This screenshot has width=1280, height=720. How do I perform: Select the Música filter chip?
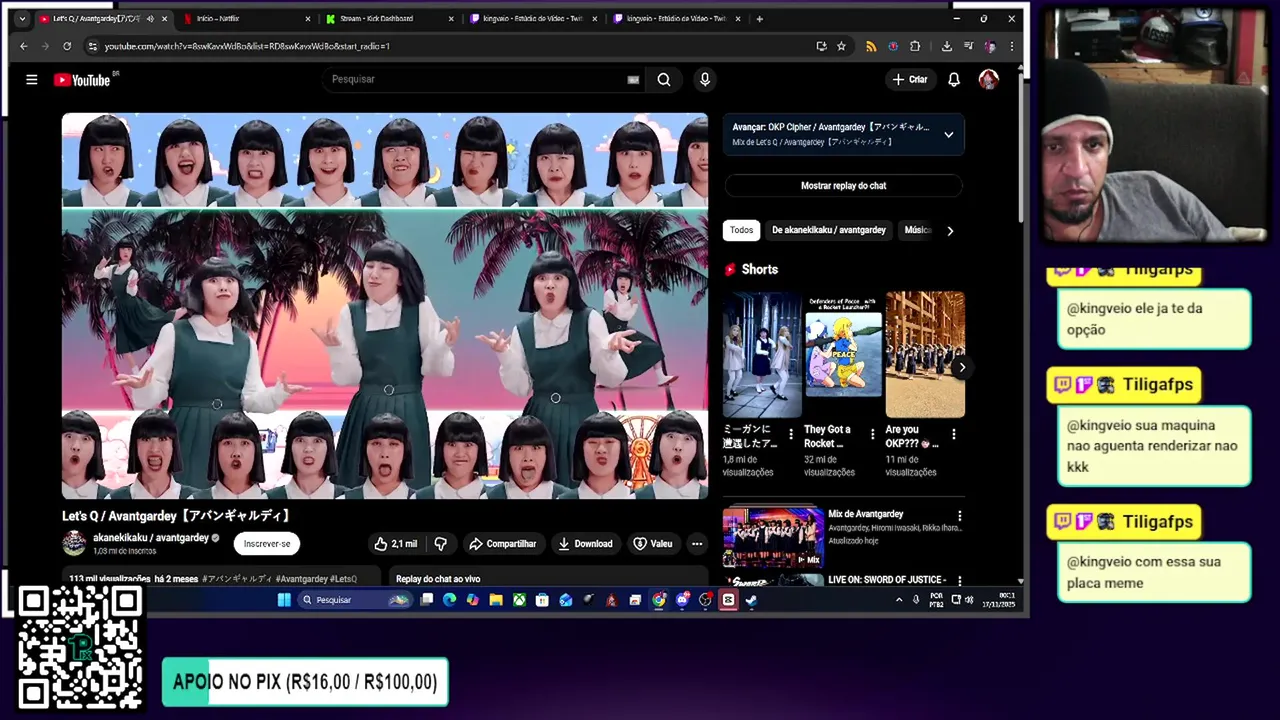click(x=918, y=230)
